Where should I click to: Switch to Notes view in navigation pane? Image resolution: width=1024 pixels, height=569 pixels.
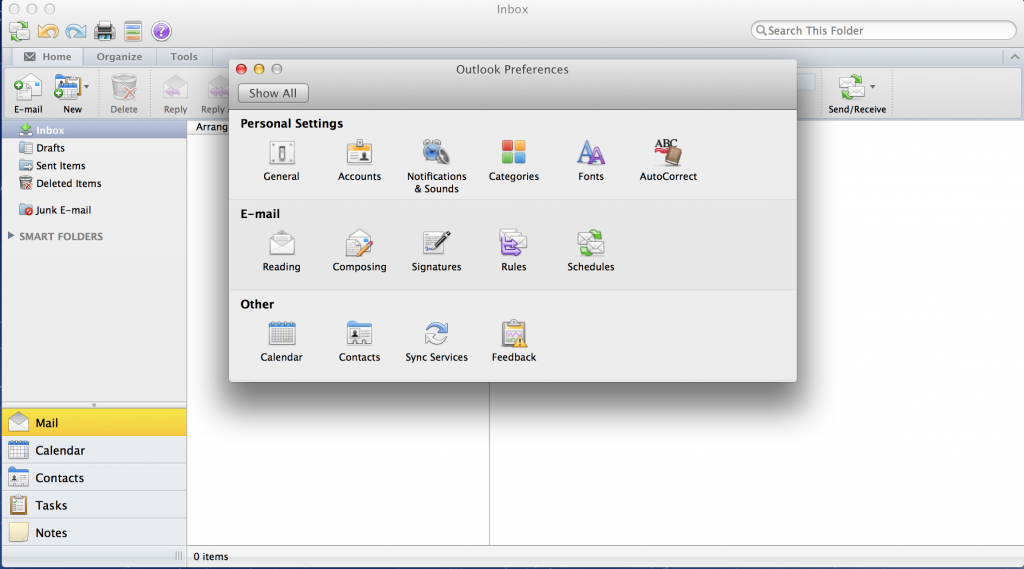pos(94,532)
